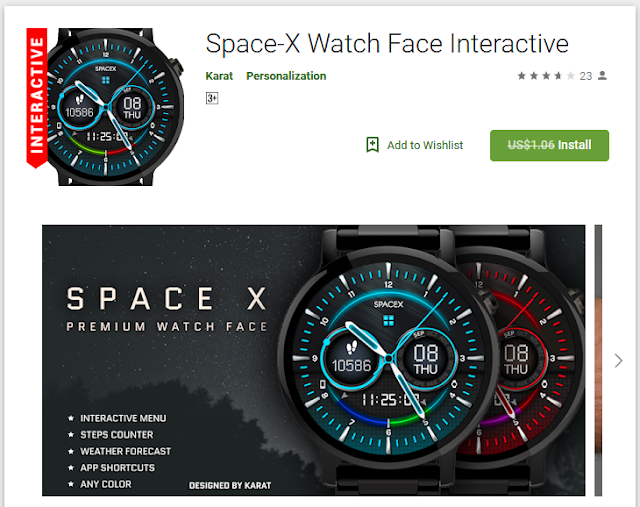Click the star rating display
This screenshot has width=640, height=507.
[546, 76]
